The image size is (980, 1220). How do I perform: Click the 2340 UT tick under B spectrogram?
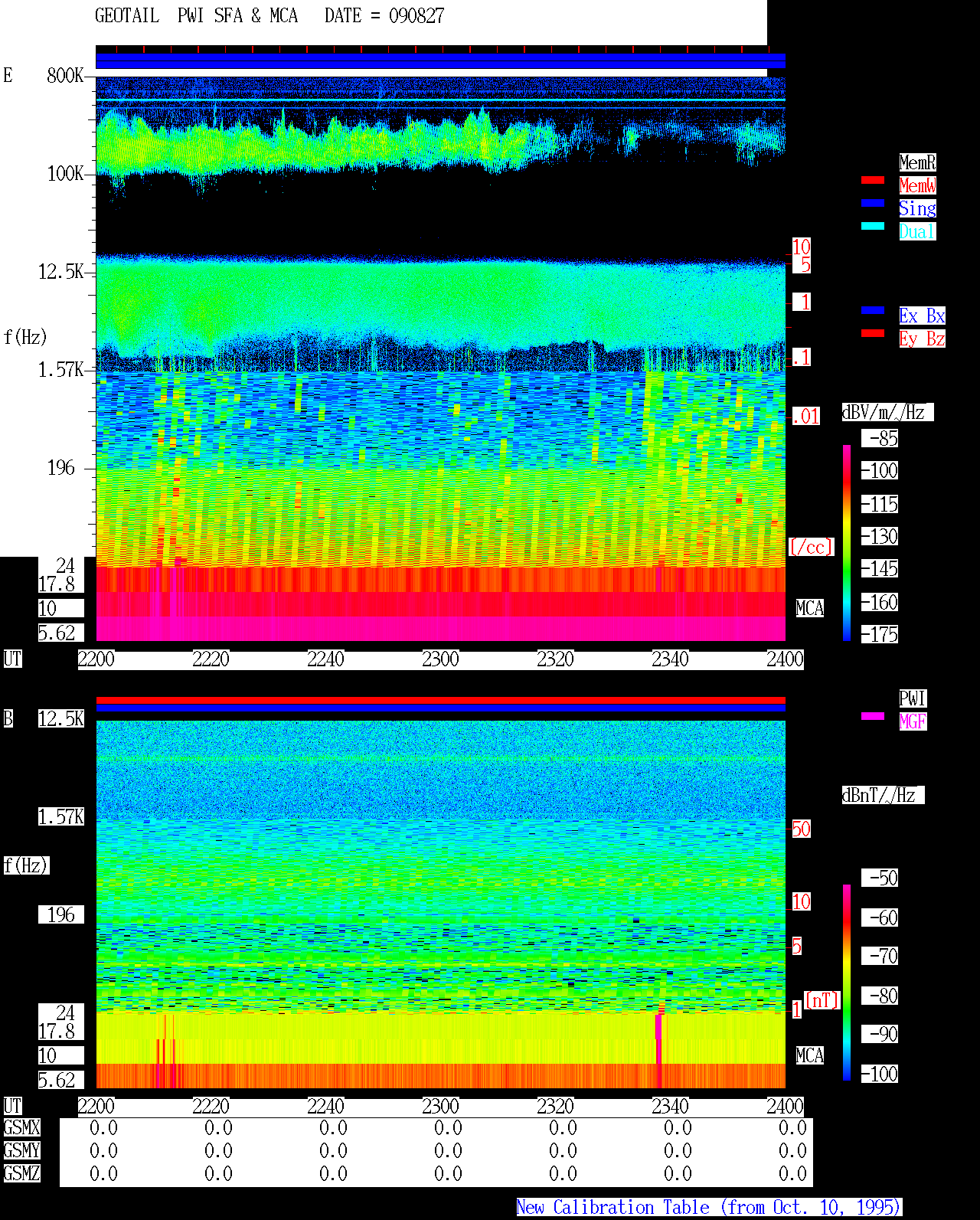pyautogui.click(x=670, y=1107)
